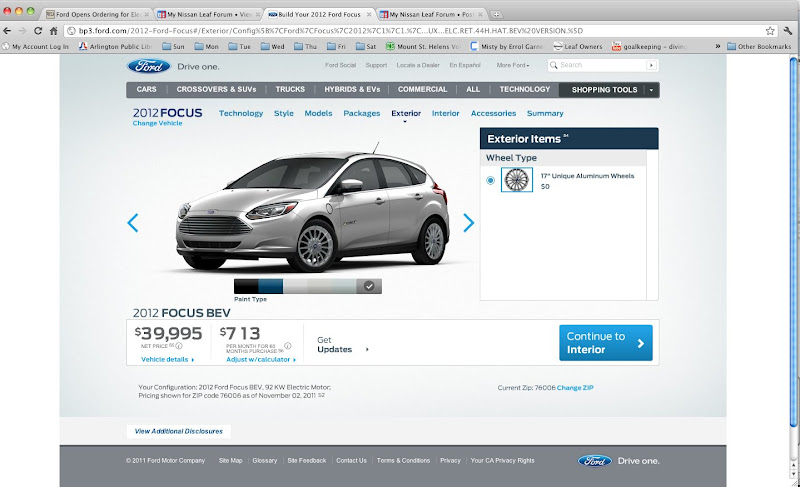Click the Change ZIP link
Viewport: 800px width, 487px height.
(575, 388)
